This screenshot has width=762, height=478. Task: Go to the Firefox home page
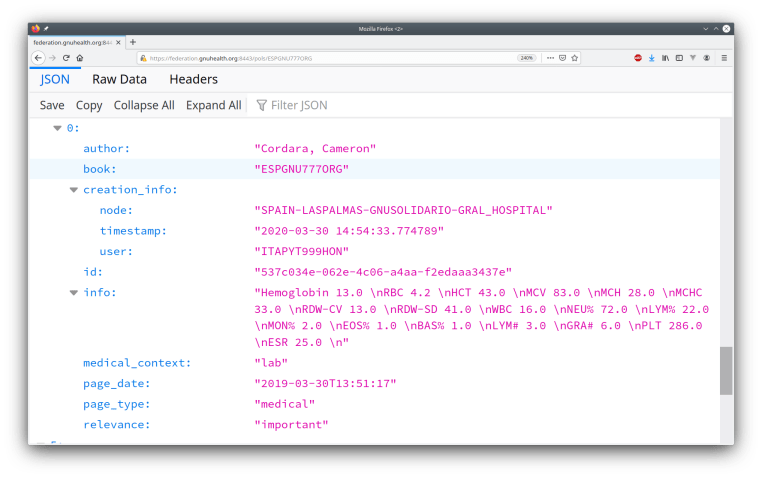79,58
